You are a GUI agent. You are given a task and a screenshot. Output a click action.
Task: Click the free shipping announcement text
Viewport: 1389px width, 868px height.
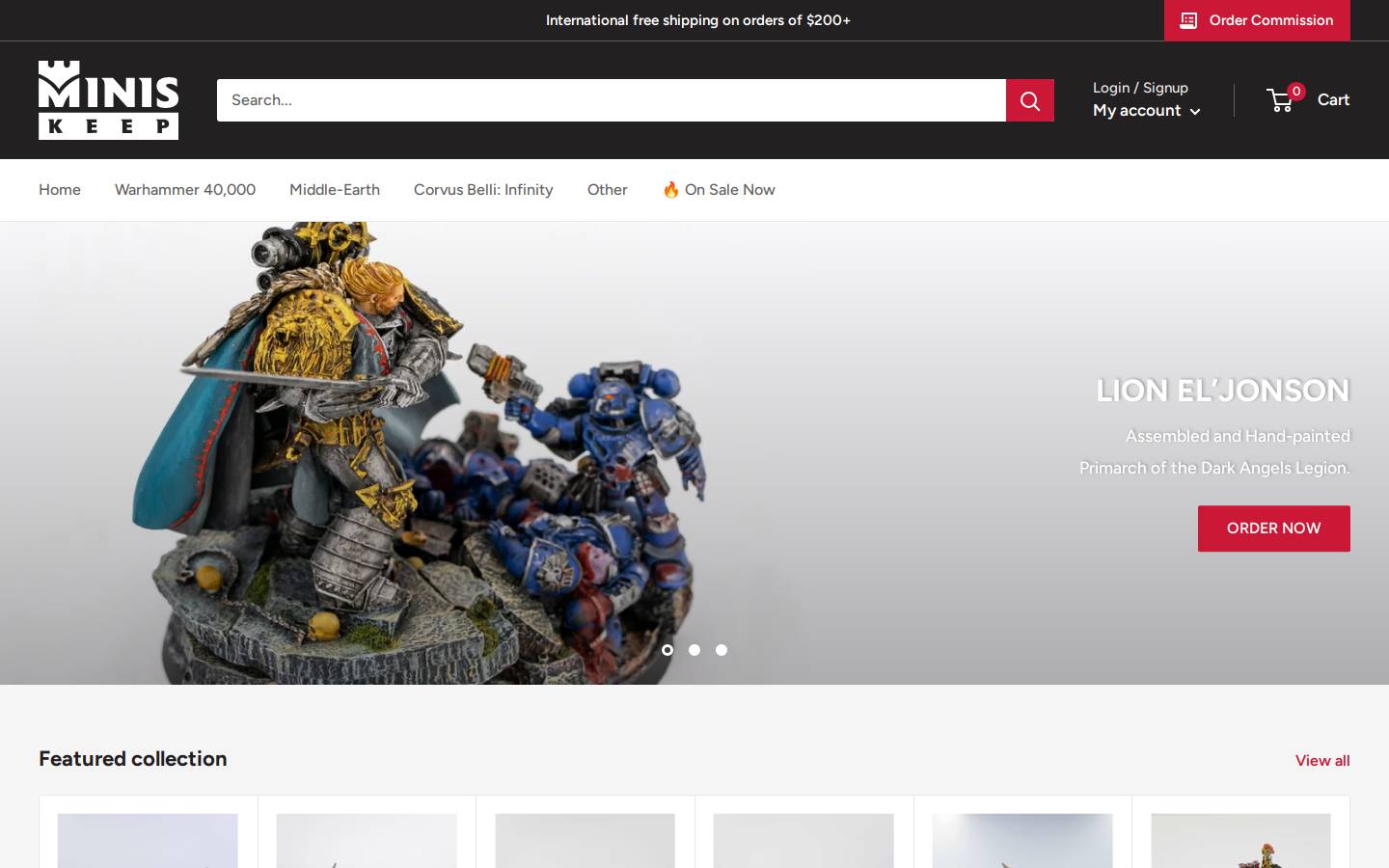point(698,20)
